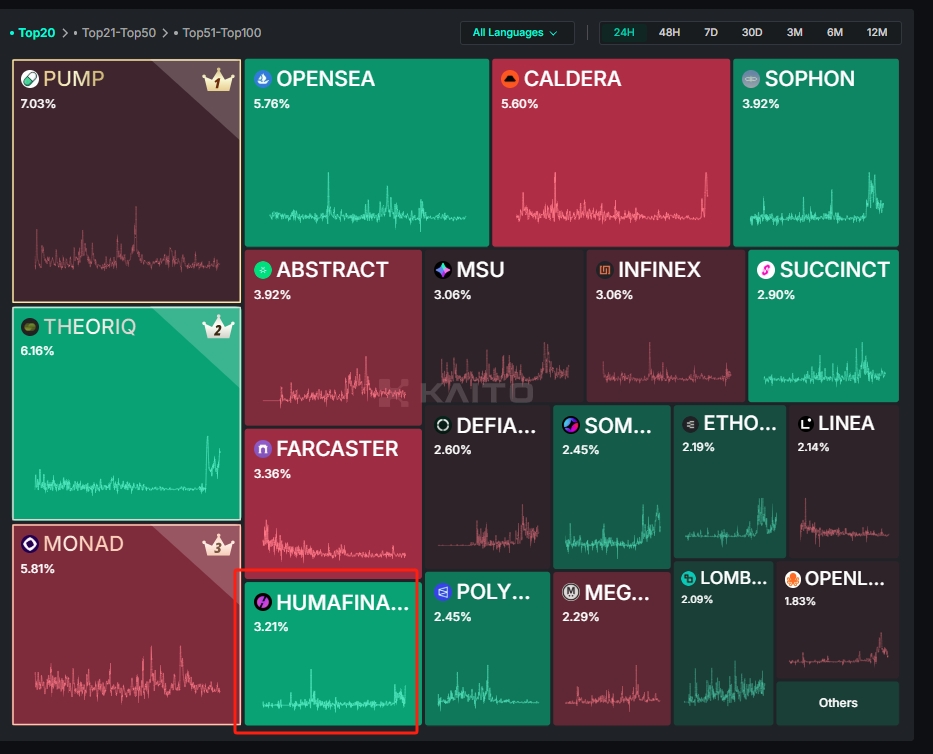
Task: Open the CALDERA sparkline chart
Action: point(612,199)
